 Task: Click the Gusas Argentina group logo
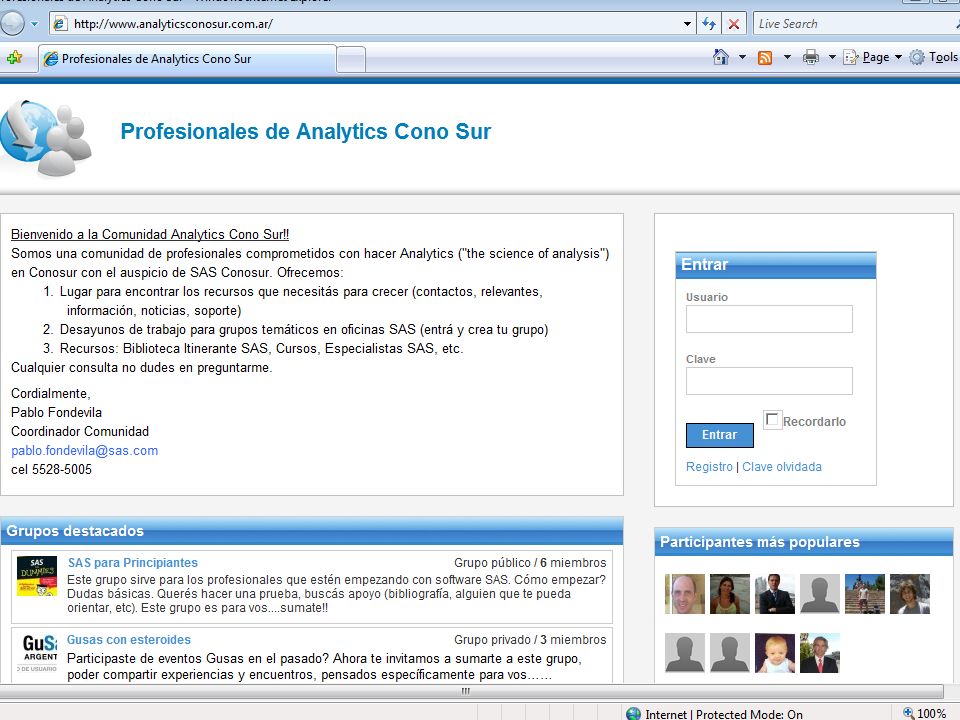pos(37,653)
